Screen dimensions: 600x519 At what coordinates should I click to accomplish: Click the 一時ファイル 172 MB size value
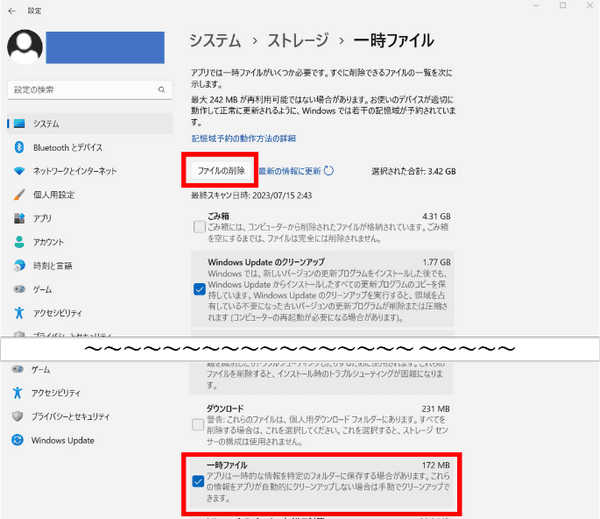tap(435, 465)
